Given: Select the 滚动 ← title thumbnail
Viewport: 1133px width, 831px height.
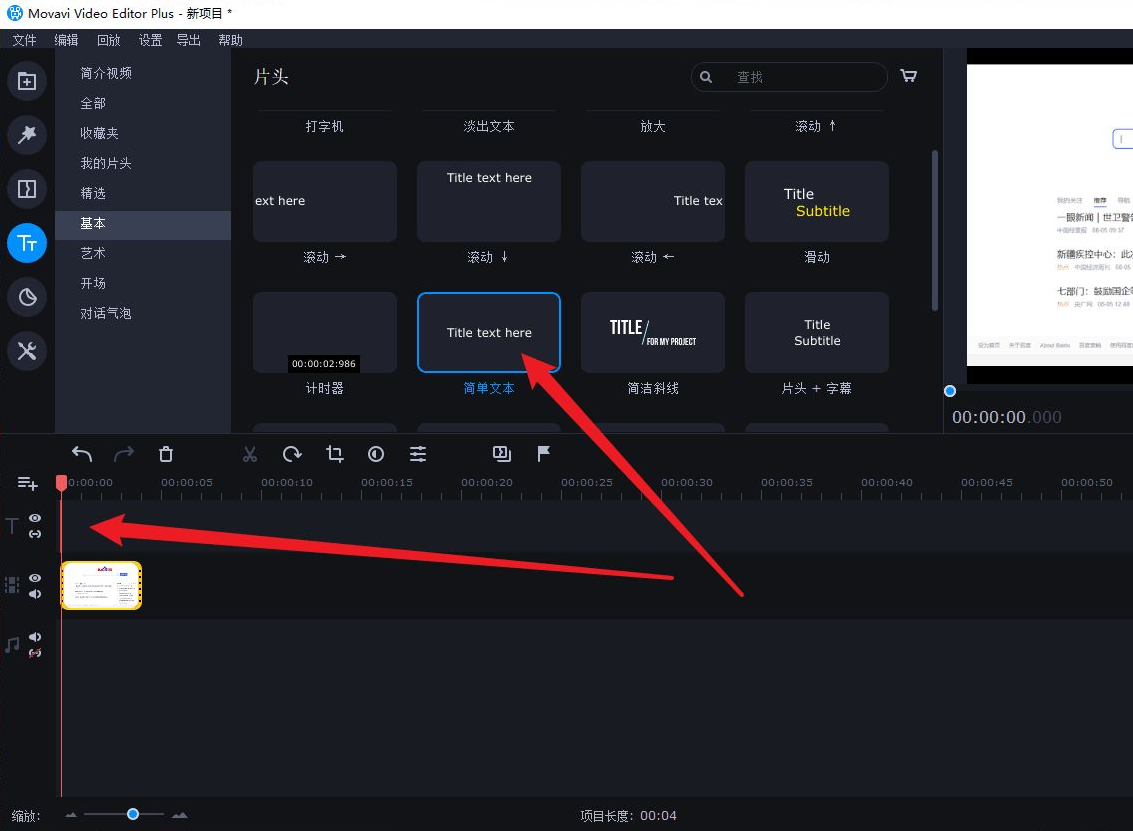Looking at the screenshot, I should point(652,201).
